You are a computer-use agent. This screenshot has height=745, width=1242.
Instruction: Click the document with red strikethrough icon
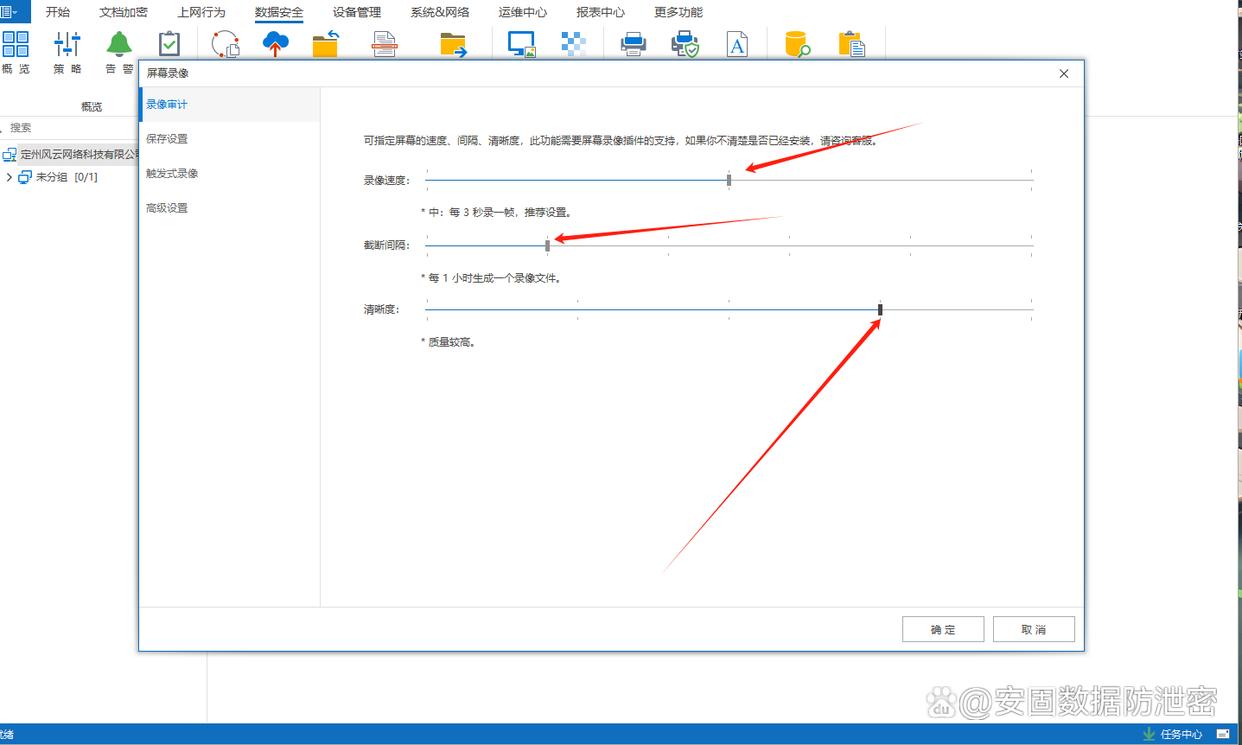click(x=385, y=44)
